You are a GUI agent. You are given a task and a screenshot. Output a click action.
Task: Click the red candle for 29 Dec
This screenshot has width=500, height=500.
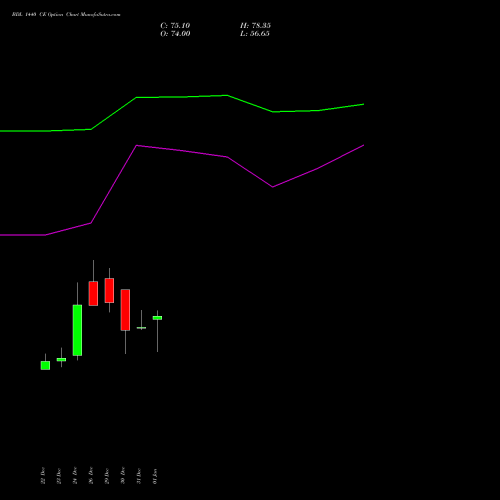pyautogui.click(x=109, y=290)
